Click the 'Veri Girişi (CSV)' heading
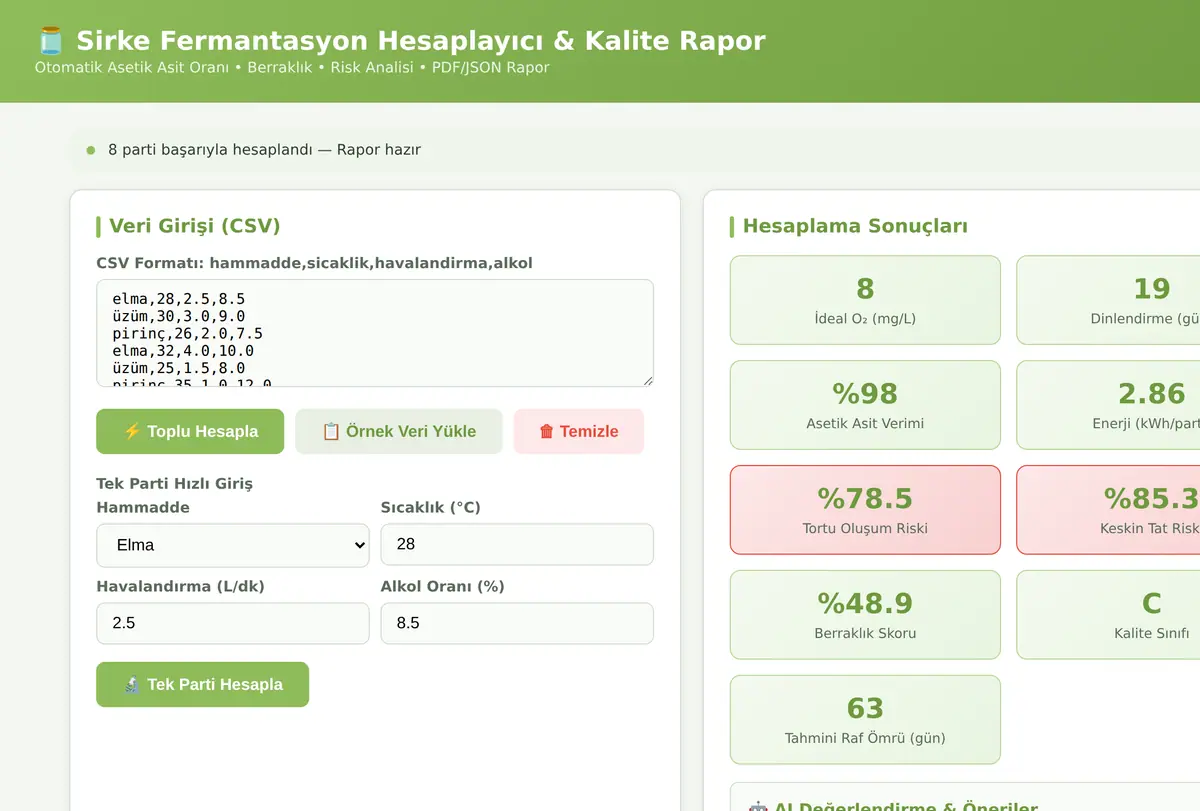This screenshot has width=1200, height=811. [x=195, y=226]
